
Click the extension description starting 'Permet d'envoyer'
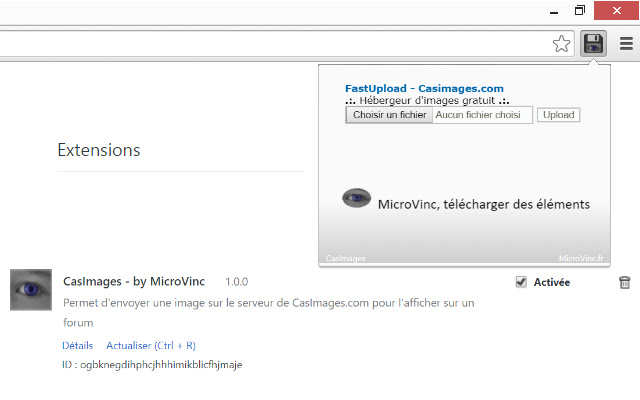pos(269,313)
